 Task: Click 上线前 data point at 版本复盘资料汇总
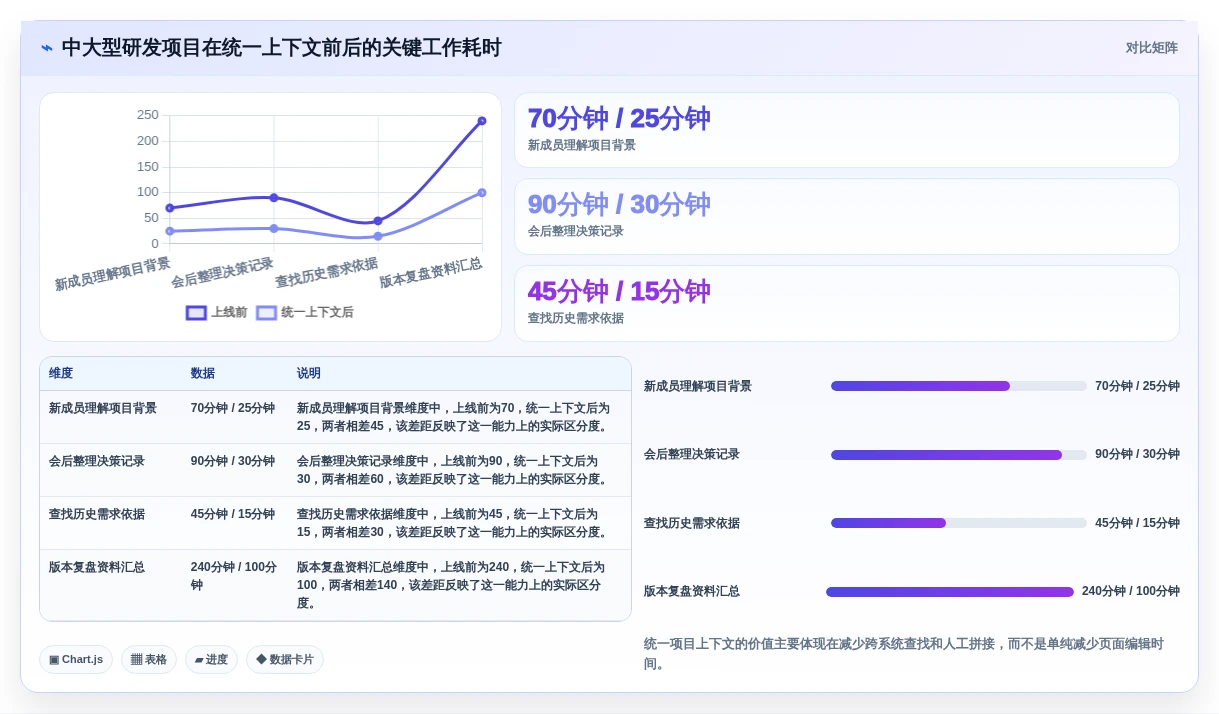[x=482, y=121]
